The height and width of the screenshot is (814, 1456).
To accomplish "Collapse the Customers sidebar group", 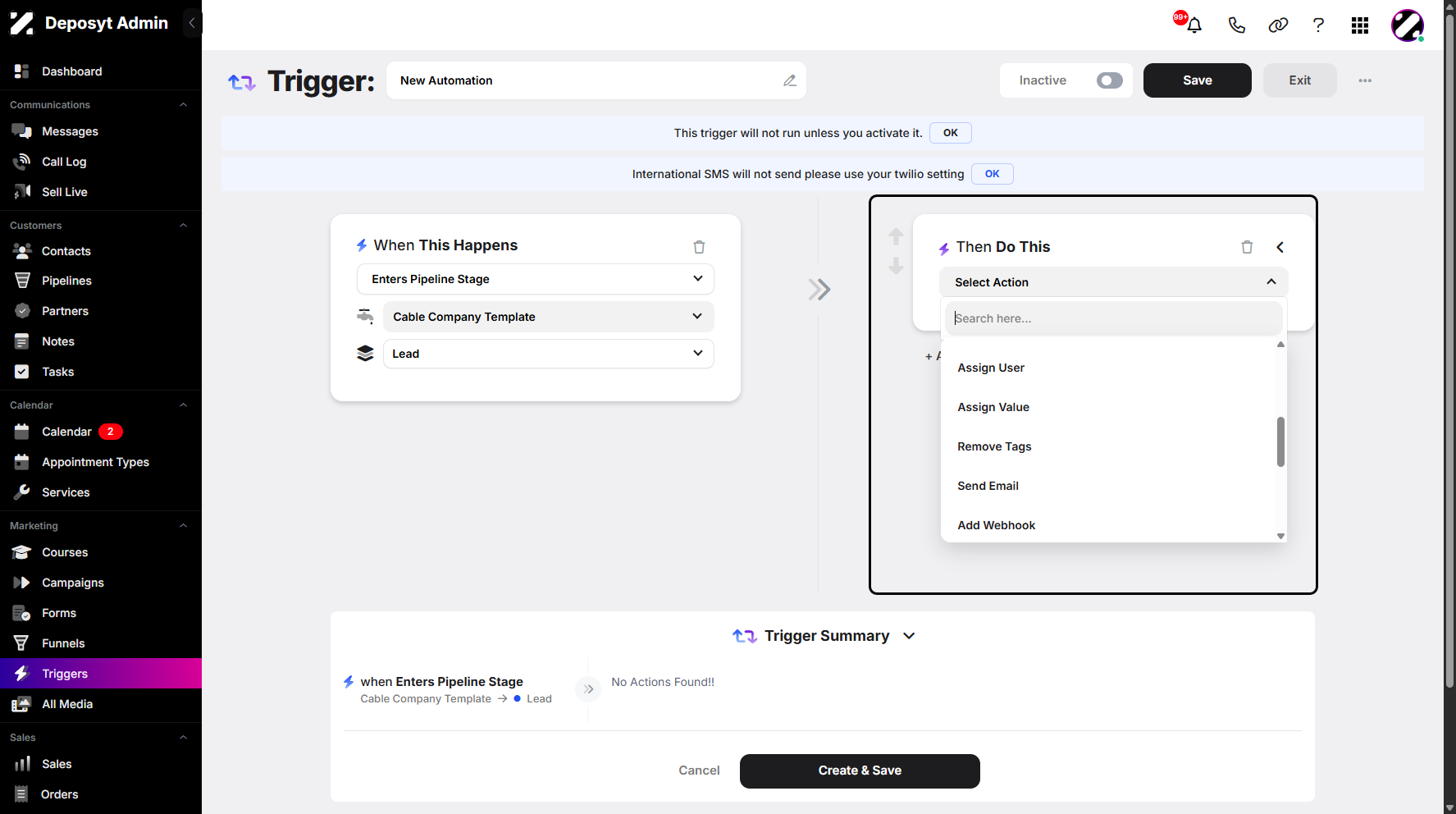I will pos(184,226).
